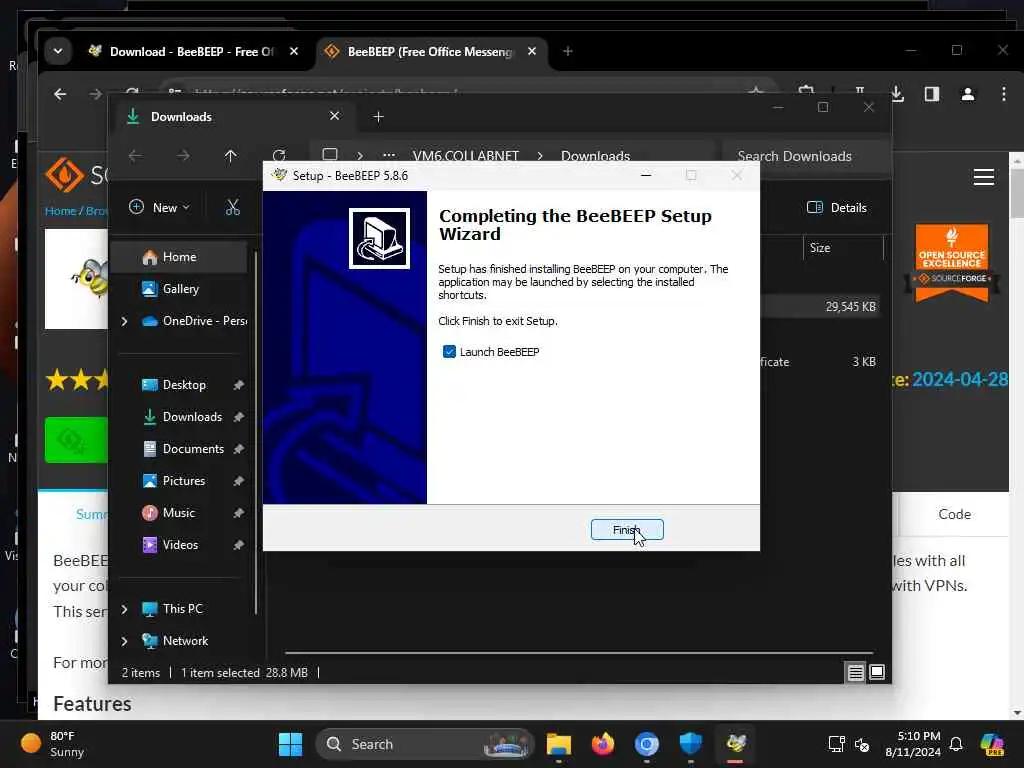Viewport: 1024px width, 768px height.
Task: Open pinned Music folder in sidebar
Action: [x=178, y=513]
